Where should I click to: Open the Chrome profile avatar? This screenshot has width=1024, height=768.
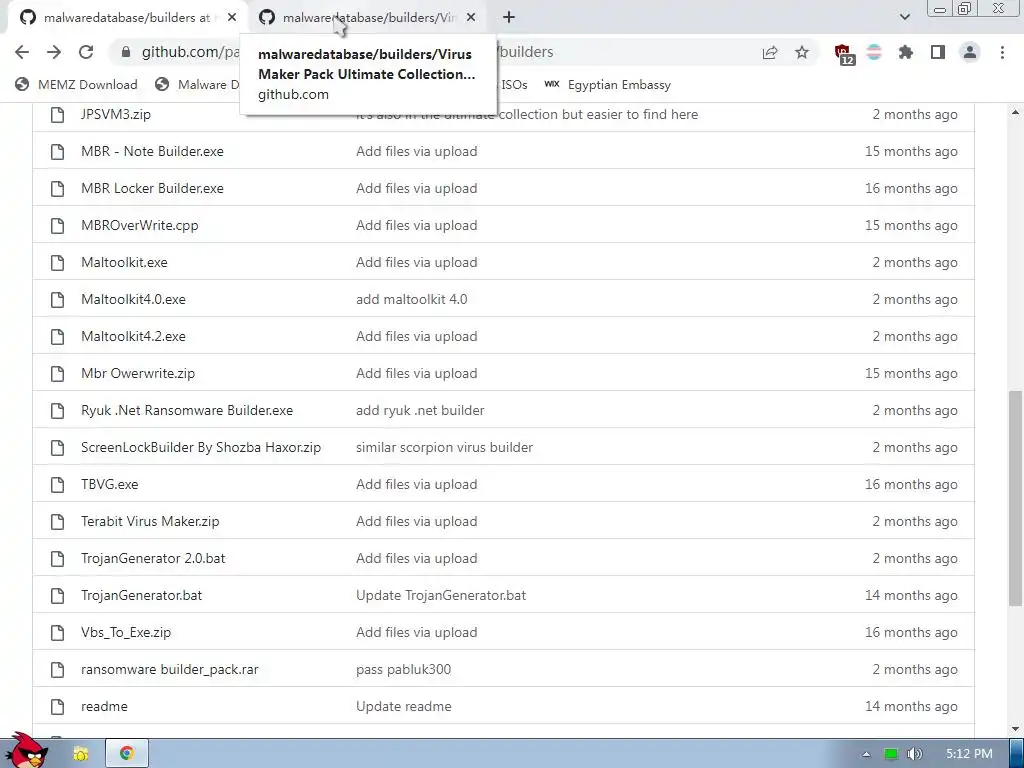970,52
